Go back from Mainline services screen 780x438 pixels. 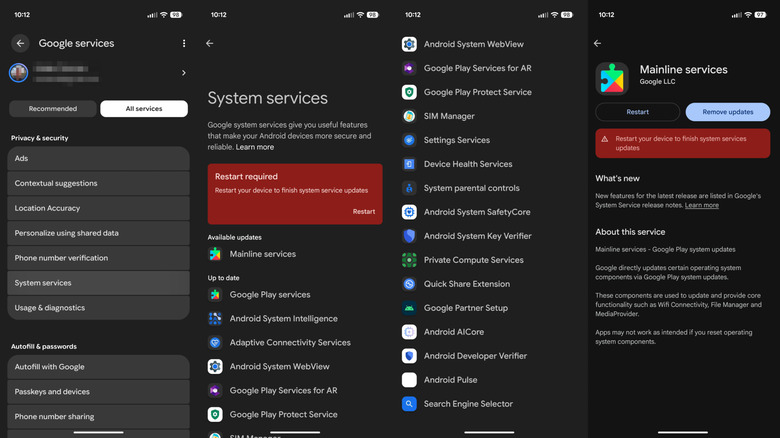point(597,43)
